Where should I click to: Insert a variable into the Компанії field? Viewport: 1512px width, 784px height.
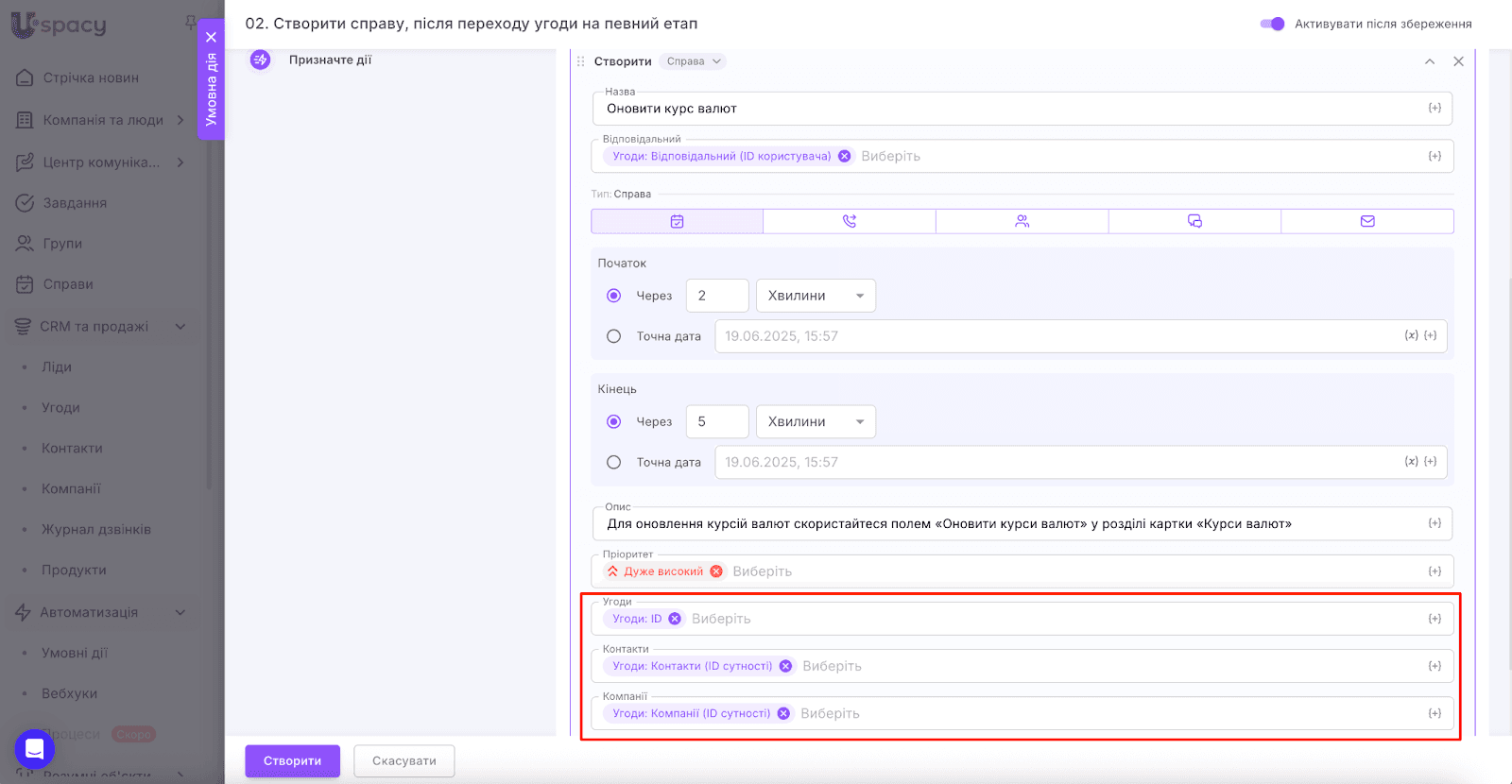pos(1435,713)
